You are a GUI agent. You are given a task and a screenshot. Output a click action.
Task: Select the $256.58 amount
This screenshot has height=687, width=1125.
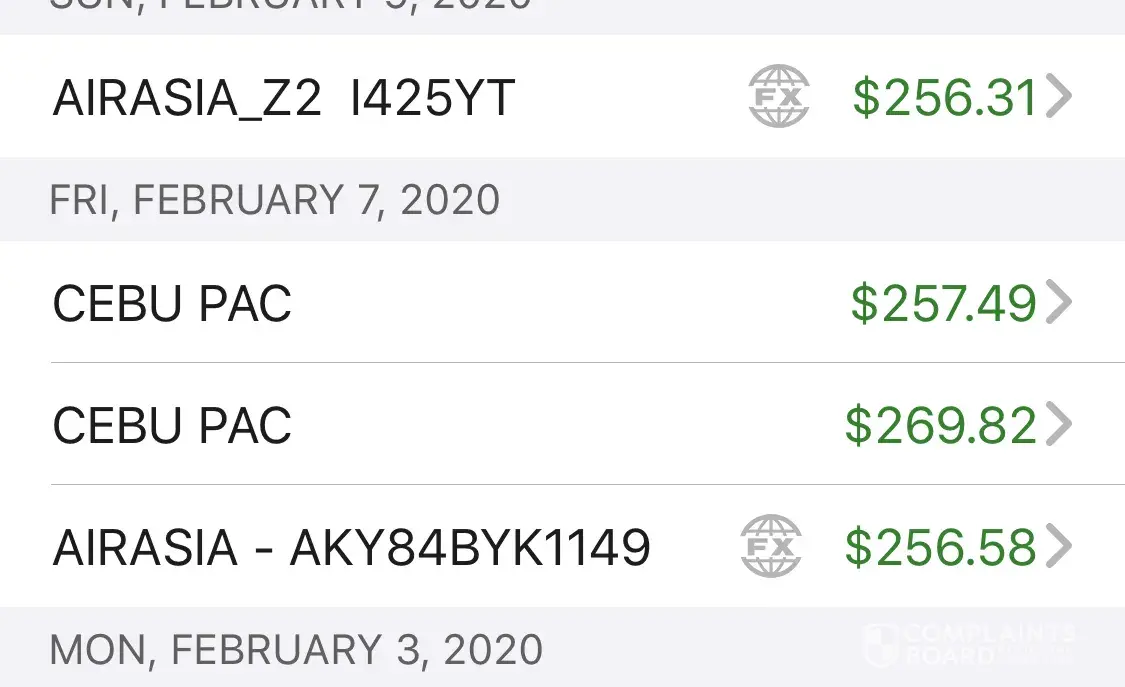[x=940, y=547]
